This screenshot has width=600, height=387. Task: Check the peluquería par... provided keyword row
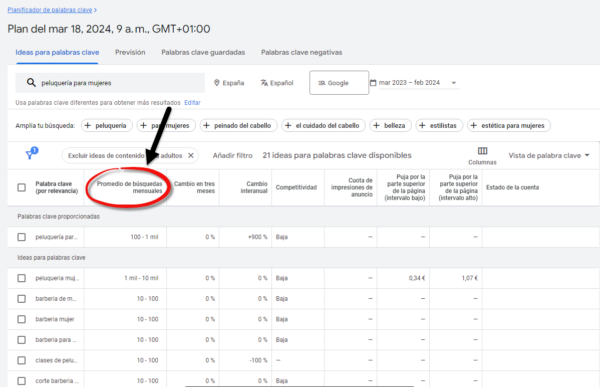point(21,237)
